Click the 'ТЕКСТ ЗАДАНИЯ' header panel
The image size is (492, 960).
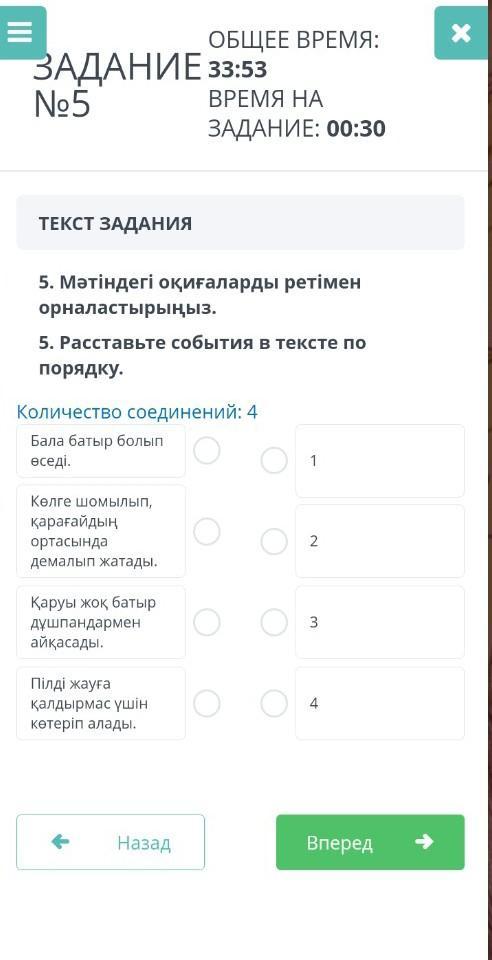(240, 223)
